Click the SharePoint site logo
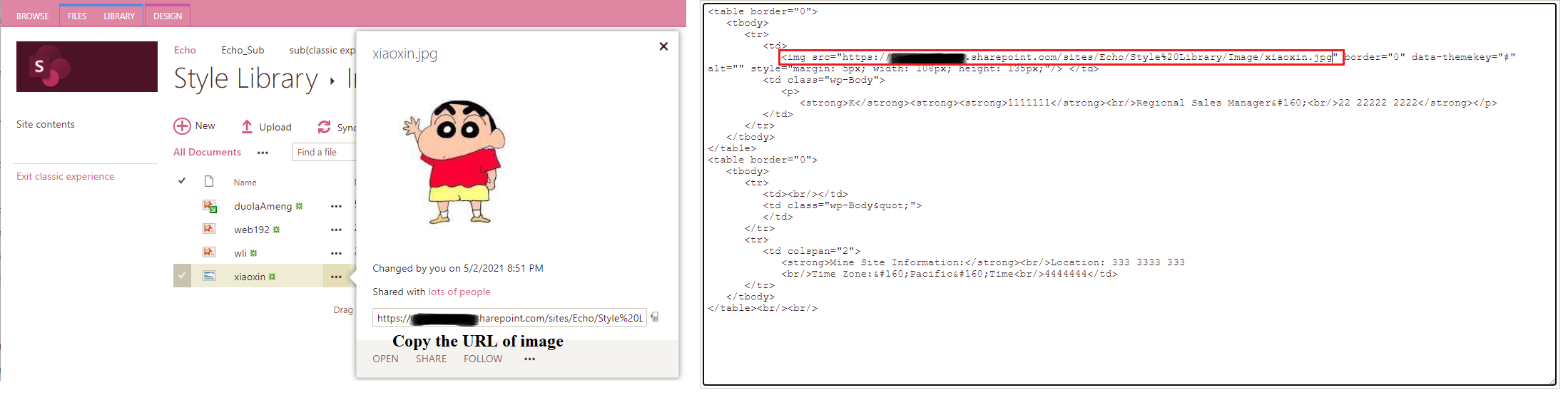 87,66
